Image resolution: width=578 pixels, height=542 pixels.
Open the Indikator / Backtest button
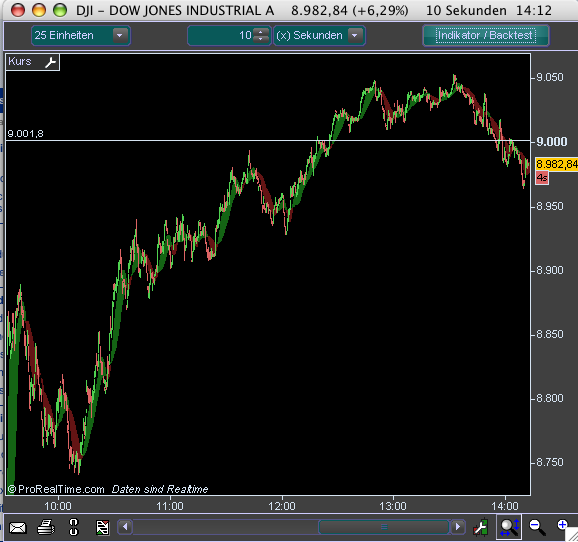pos(486,35)
